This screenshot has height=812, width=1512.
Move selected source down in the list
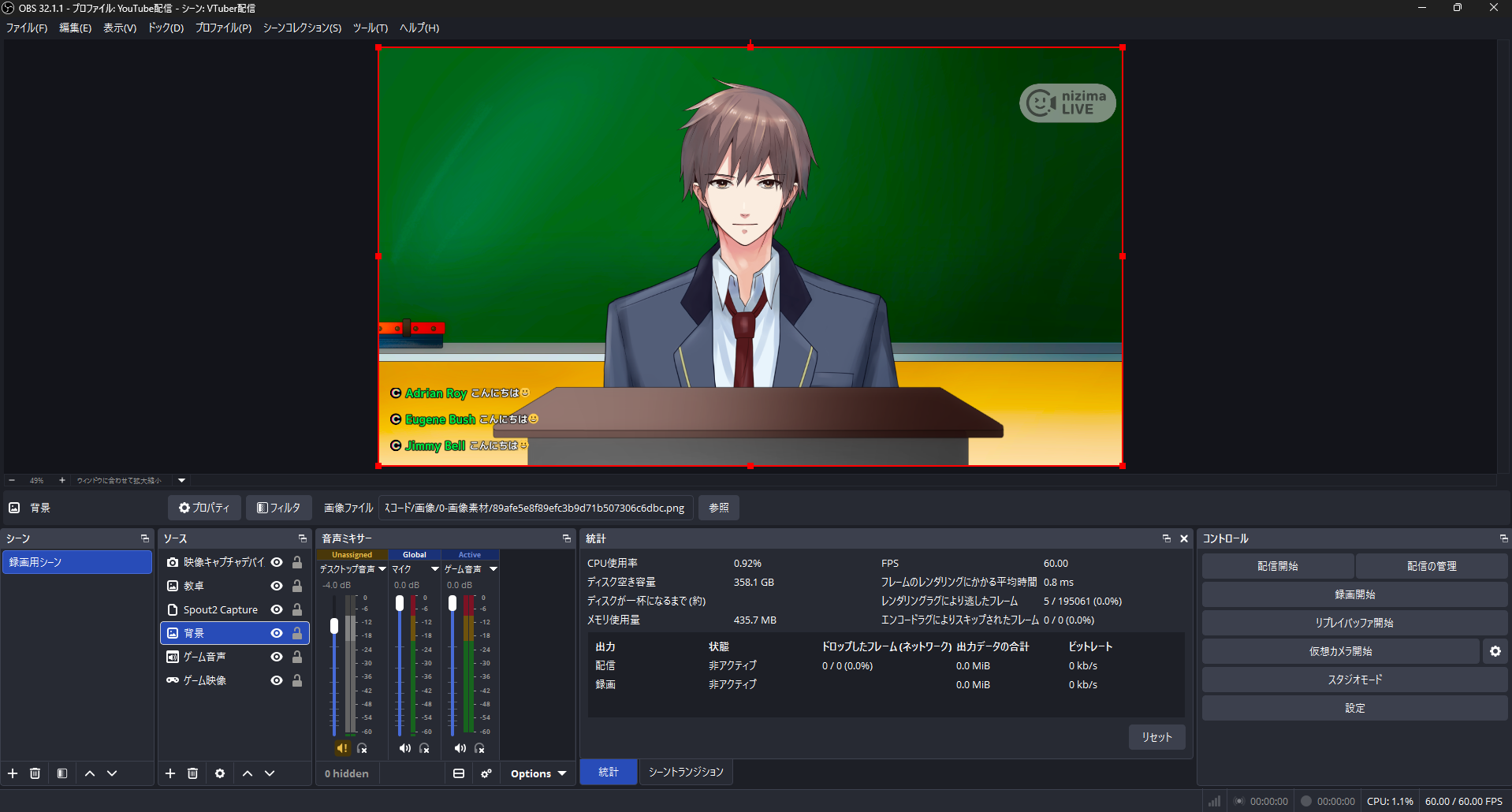coord(270,773)
